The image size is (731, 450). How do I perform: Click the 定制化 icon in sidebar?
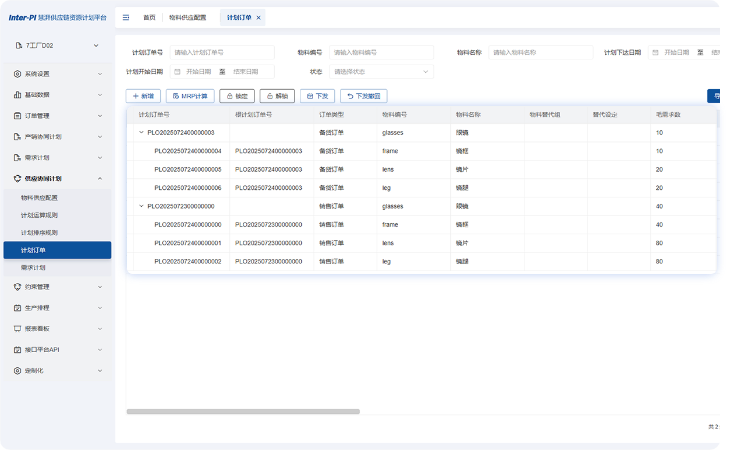click(17, 370)
